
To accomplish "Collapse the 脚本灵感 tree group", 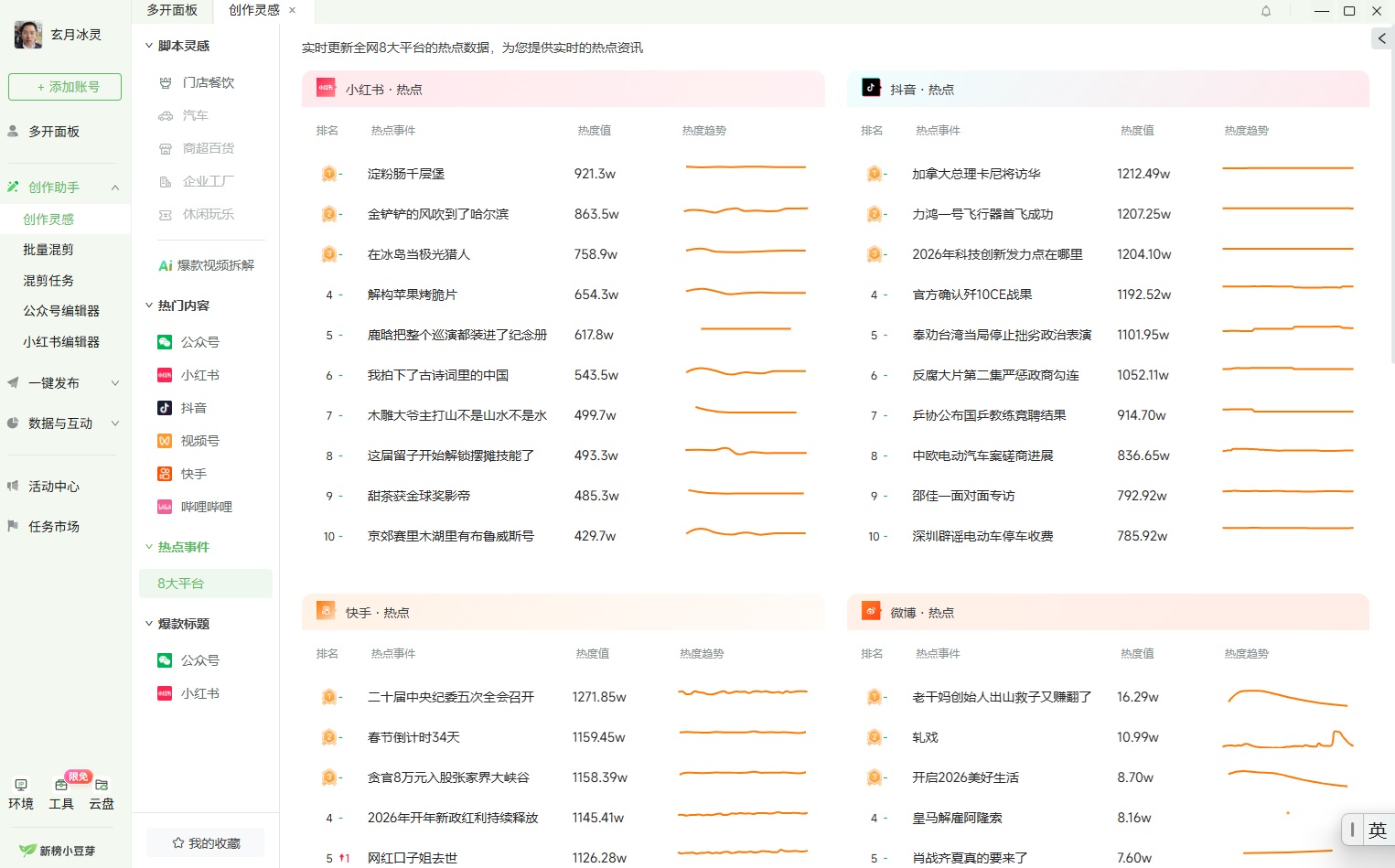I will (149, 46).
